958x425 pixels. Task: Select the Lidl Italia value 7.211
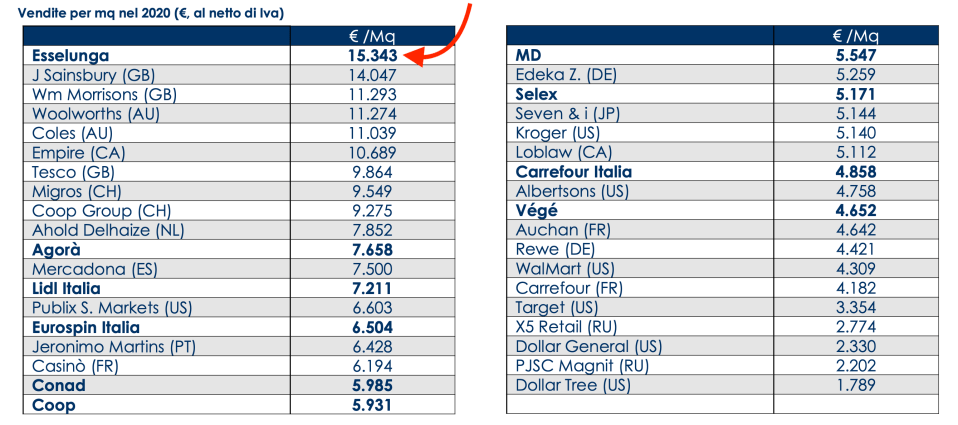pyautogui.click(x=371, y=289)
